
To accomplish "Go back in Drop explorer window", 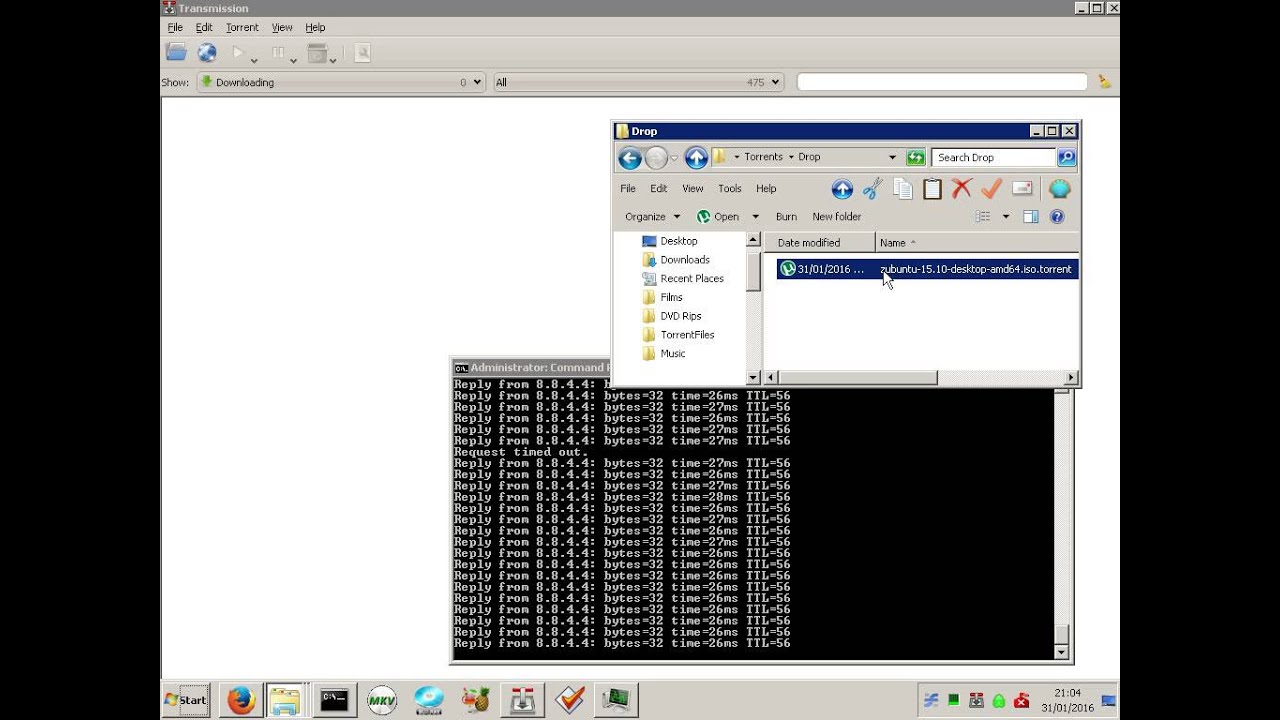I will 629,157.
